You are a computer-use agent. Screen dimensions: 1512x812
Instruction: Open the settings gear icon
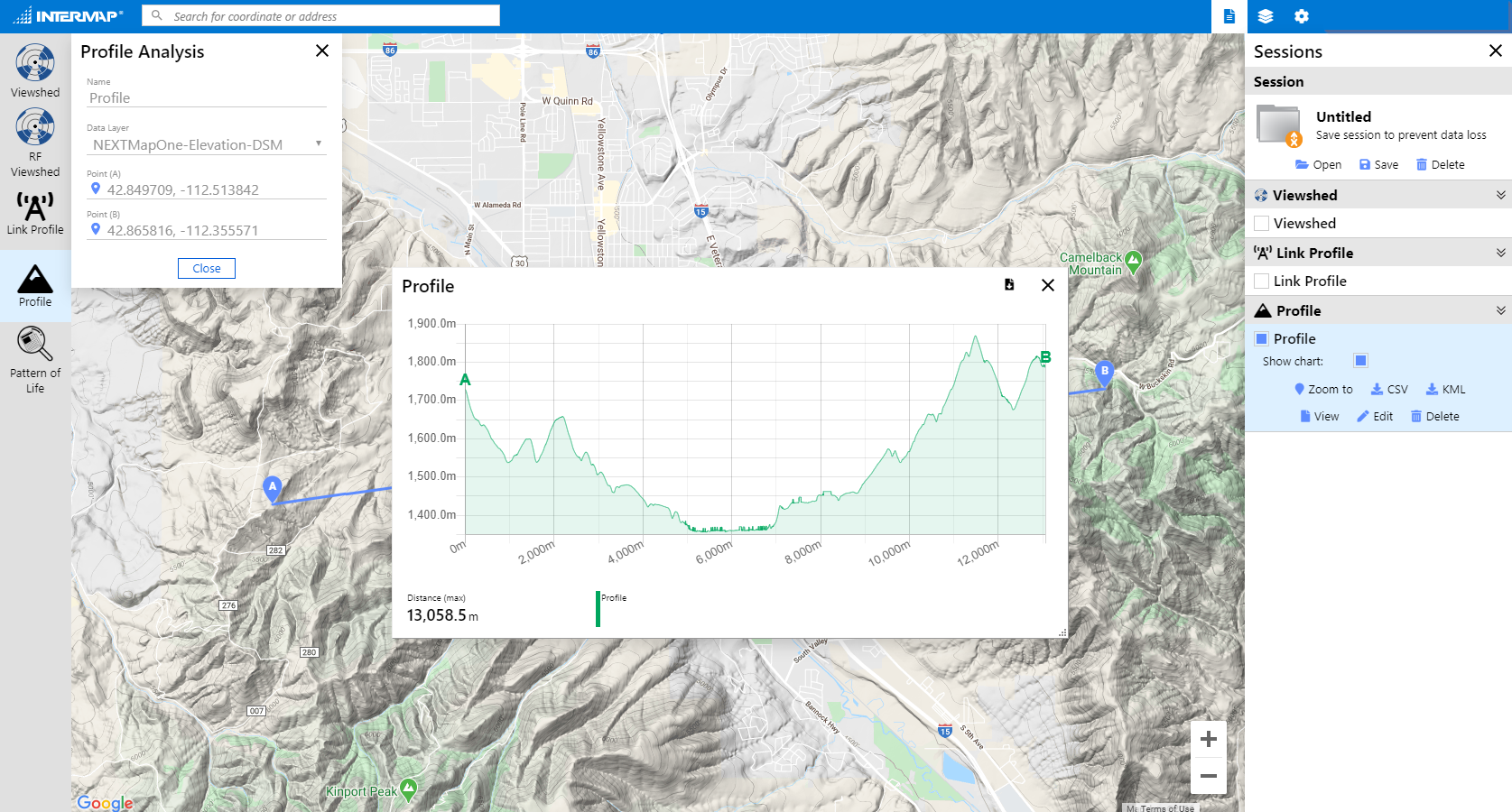1301,15
